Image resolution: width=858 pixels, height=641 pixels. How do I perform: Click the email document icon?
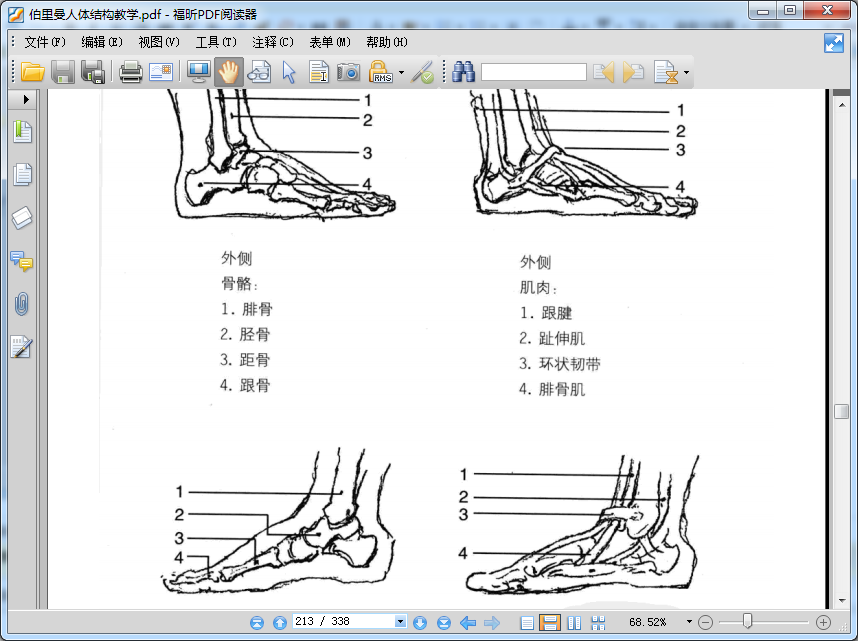coord(161,72)
